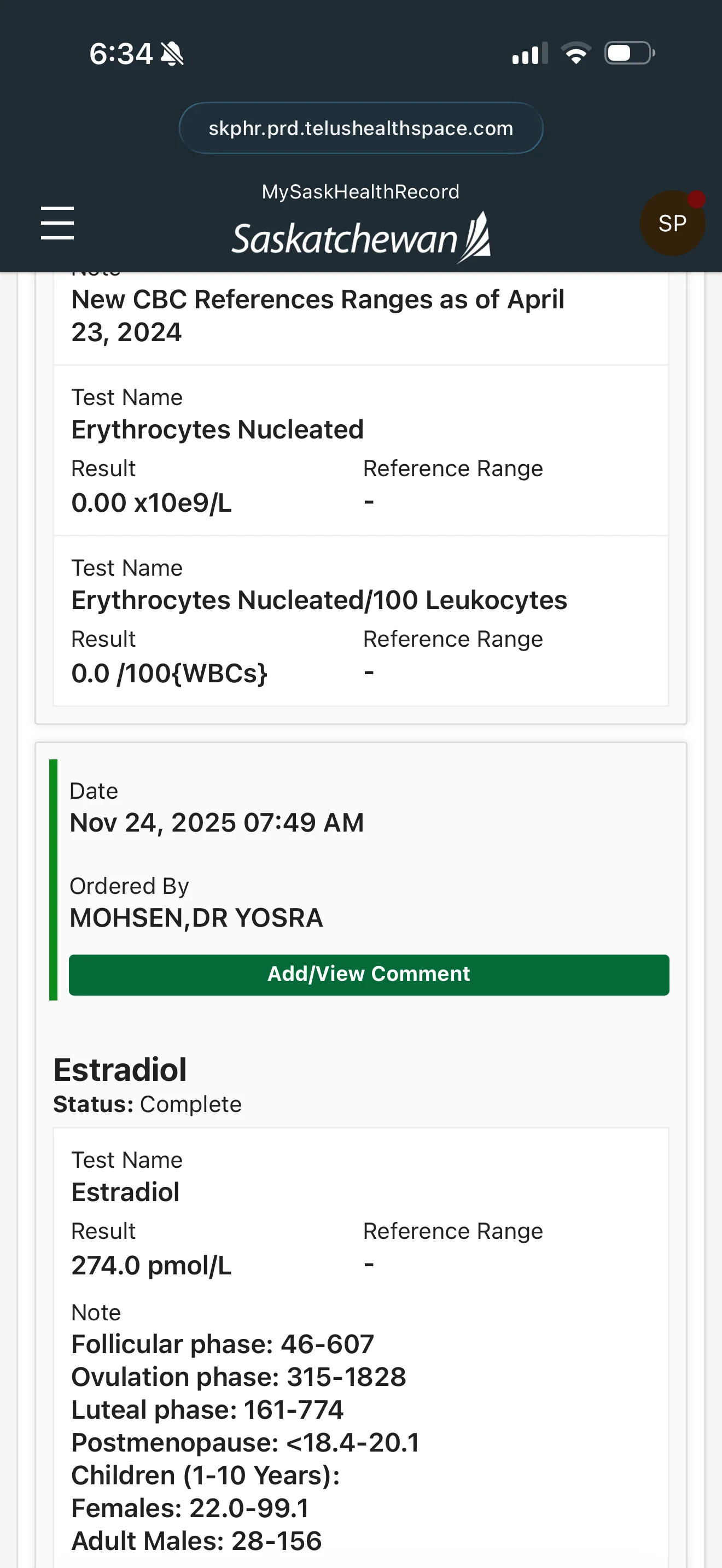Tap the MOHSEN,DR YOSRA ordering provider name
This screenshot has width=722, height=1568.
pos(196,917)
